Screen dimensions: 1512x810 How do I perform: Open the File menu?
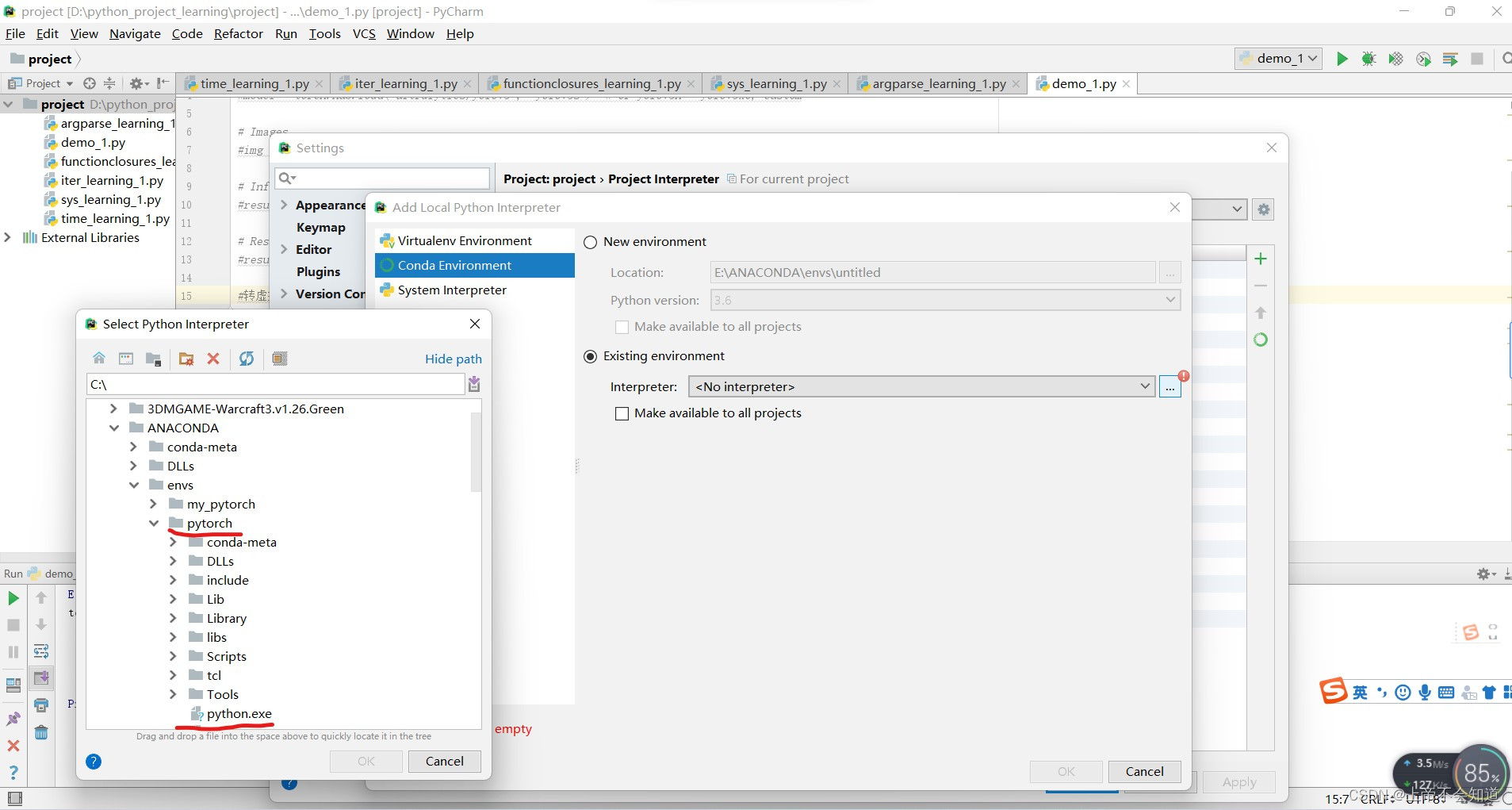tap(15, 33)
